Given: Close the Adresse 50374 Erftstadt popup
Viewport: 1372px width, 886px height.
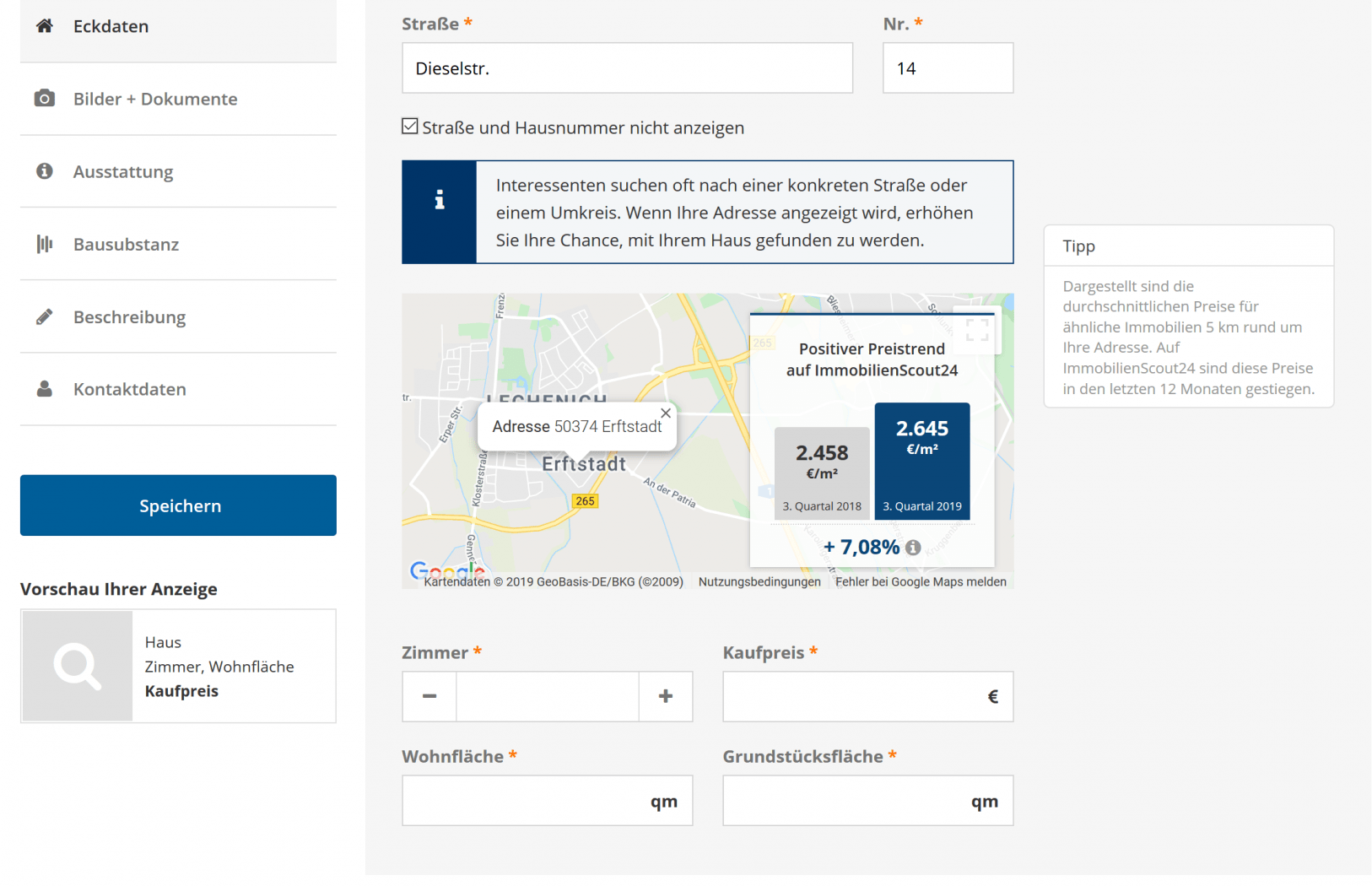Looking at the screenshot, I should pyautogui.click(x=666, y=413).
